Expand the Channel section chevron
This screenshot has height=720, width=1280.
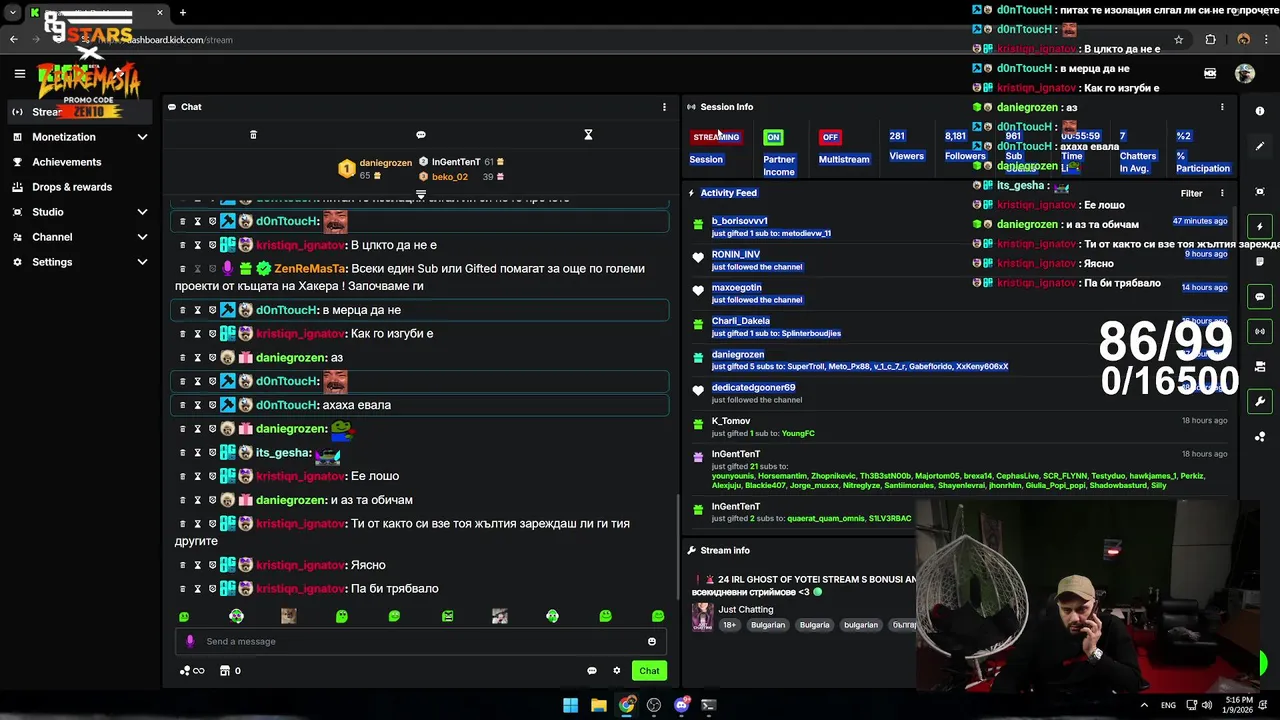coord(142,237)
